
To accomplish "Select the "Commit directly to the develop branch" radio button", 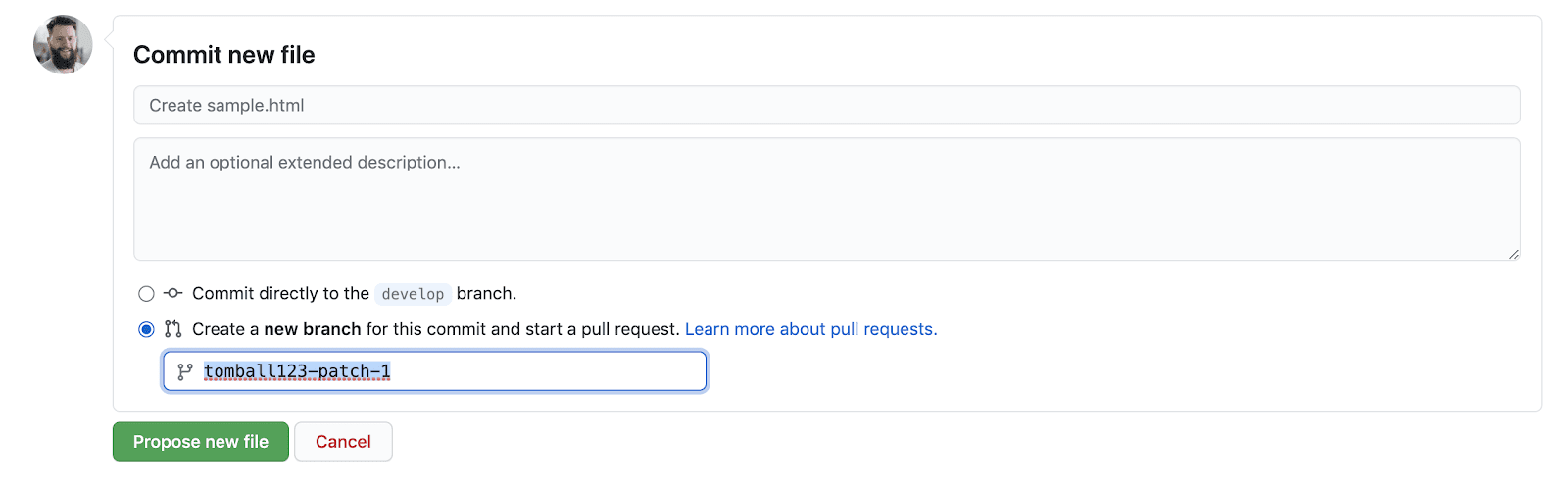I will coord(146,294).
